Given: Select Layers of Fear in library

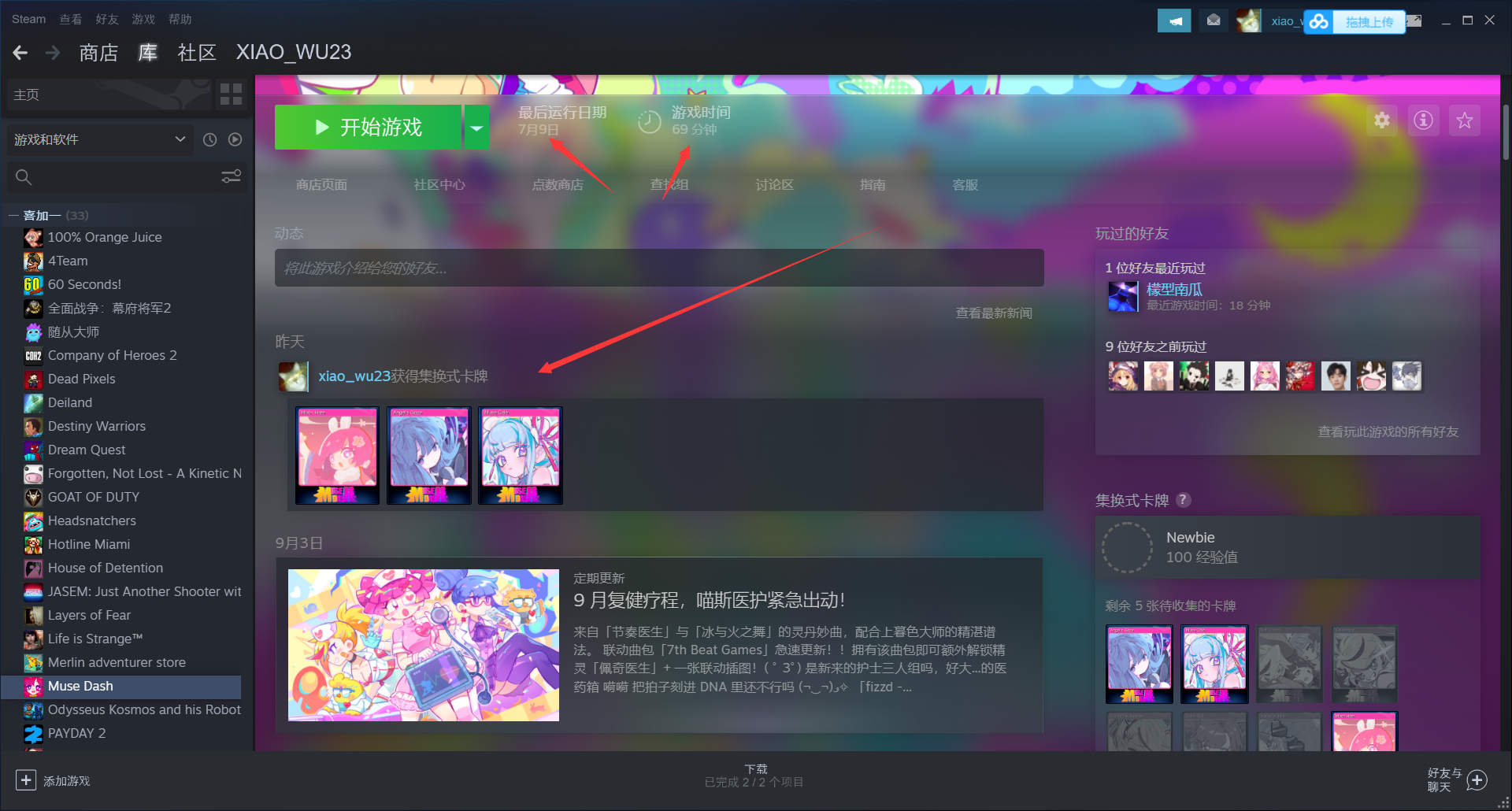Looking at the screenshot, I should (89, 615).
